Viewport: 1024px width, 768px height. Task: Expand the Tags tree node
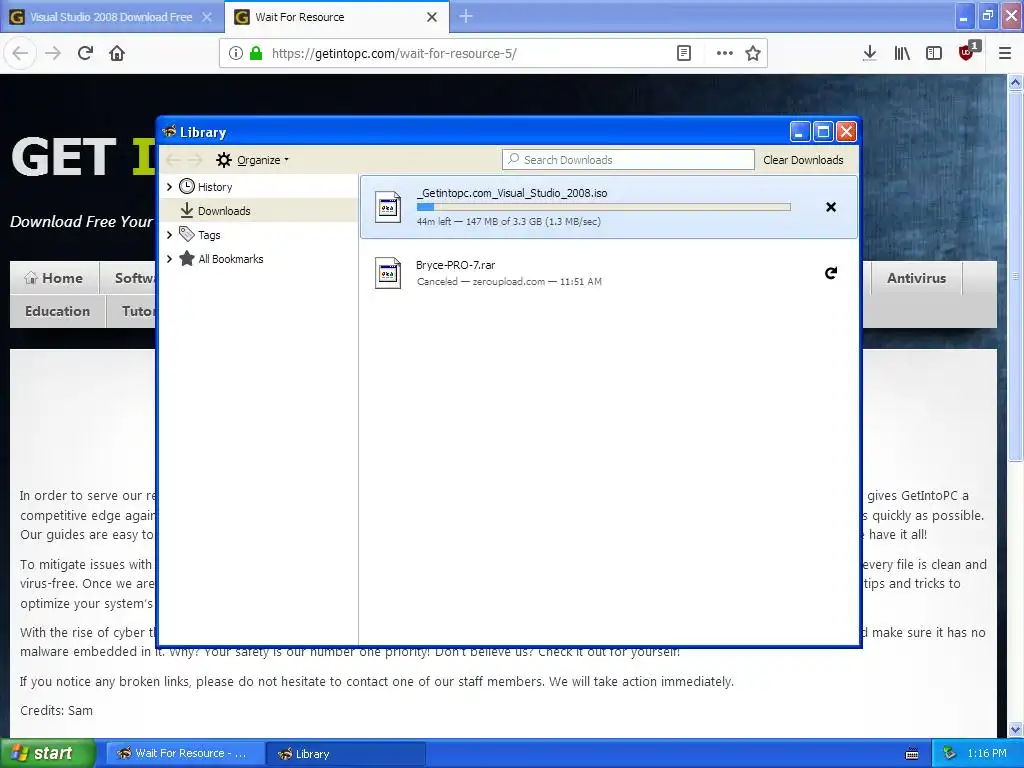(x=169, y=234)
